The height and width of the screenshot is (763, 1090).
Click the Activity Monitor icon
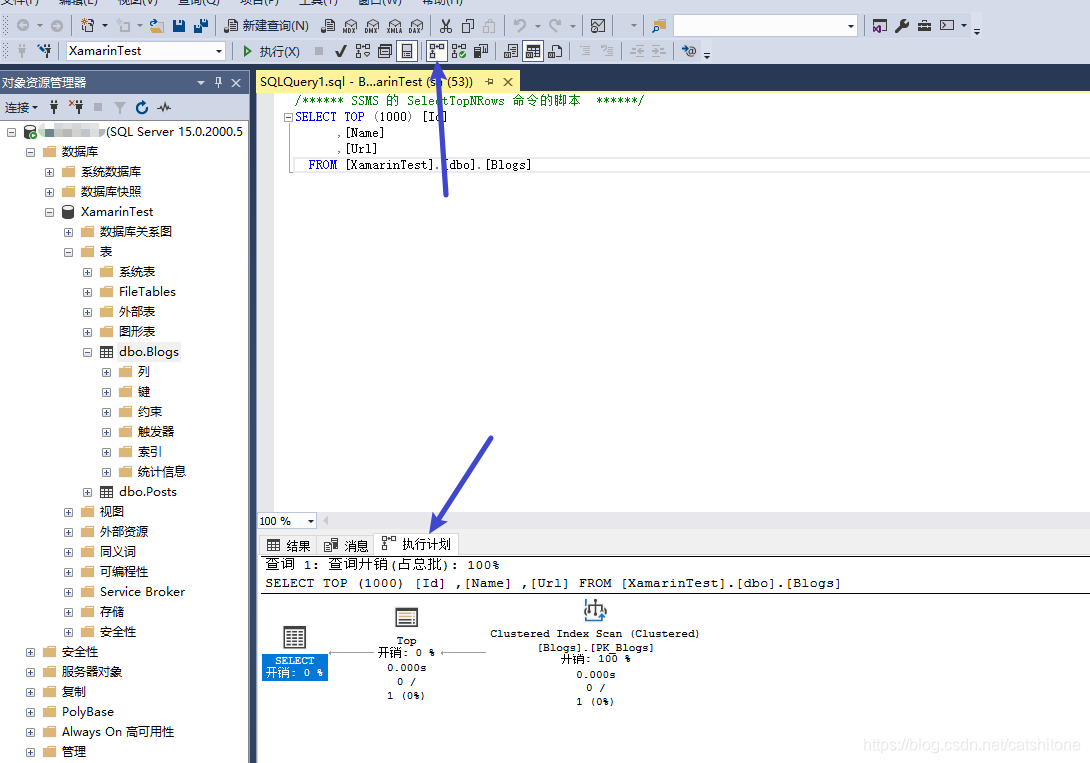coord(597,26)
